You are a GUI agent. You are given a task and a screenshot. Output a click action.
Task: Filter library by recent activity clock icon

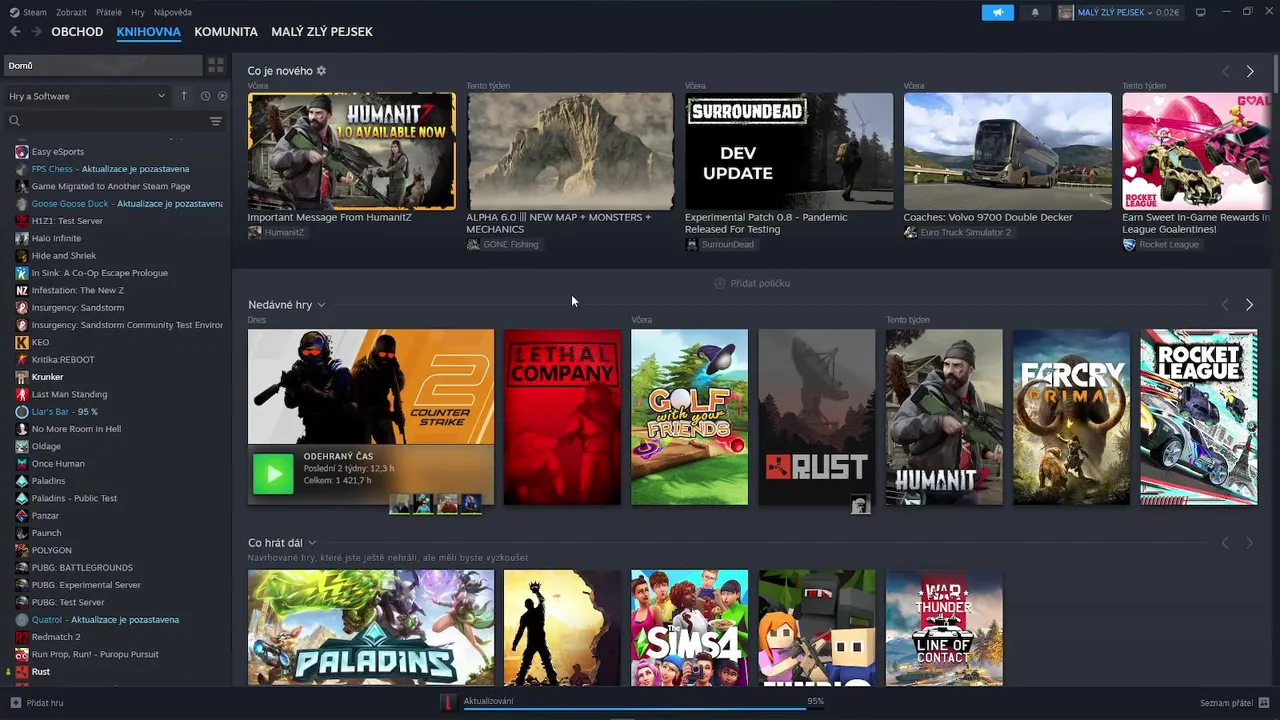(x=205, y=96)
